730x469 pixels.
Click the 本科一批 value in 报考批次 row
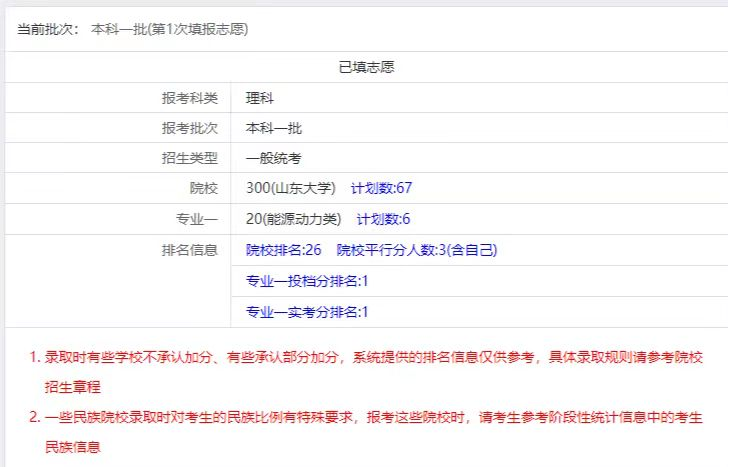[273, 128]
